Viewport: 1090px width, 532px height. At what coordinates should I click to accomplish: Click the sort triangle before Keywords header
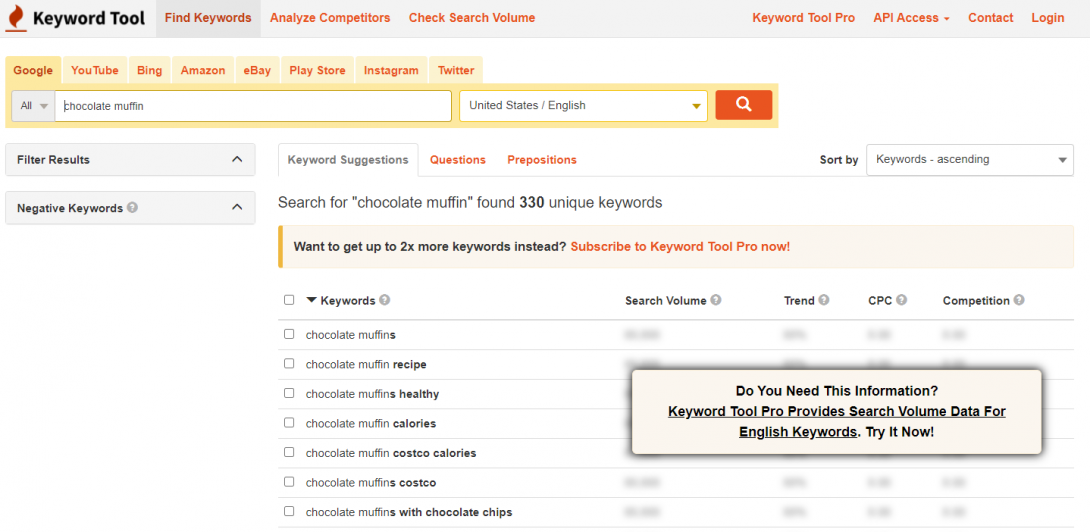311,300
